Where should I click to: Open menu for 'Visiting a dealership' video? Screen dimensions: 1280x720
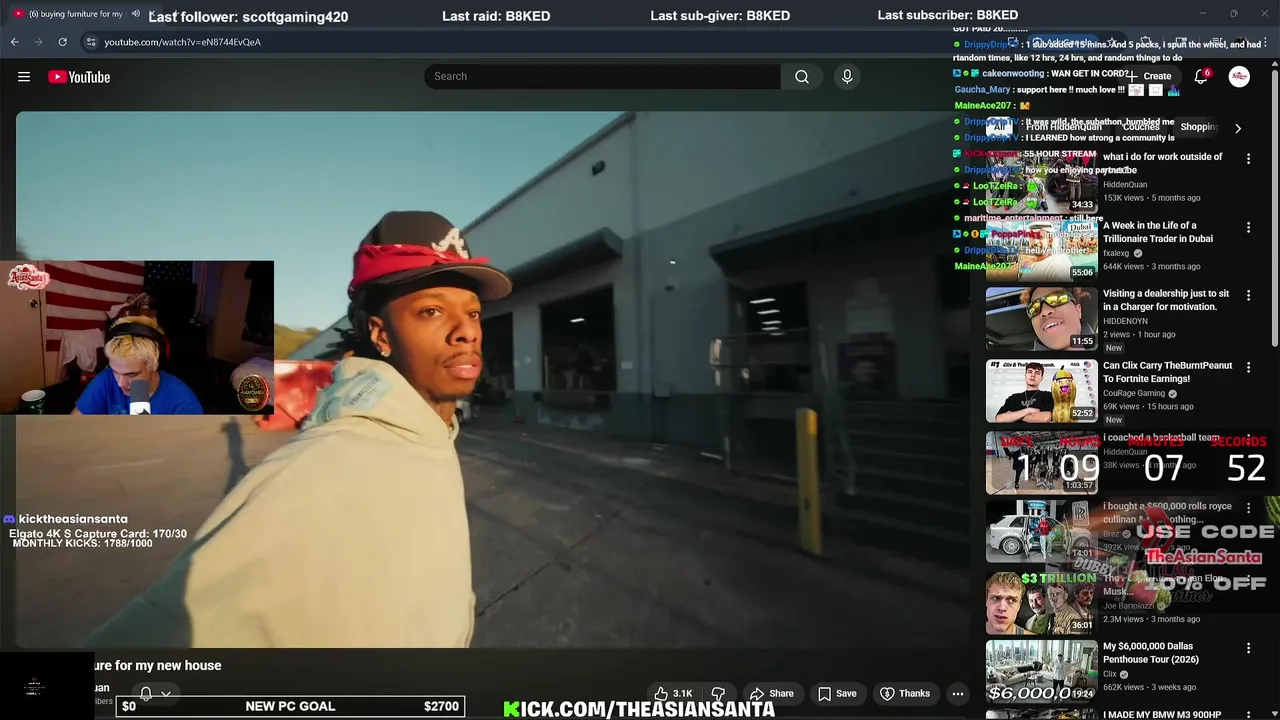(1248, 296)
